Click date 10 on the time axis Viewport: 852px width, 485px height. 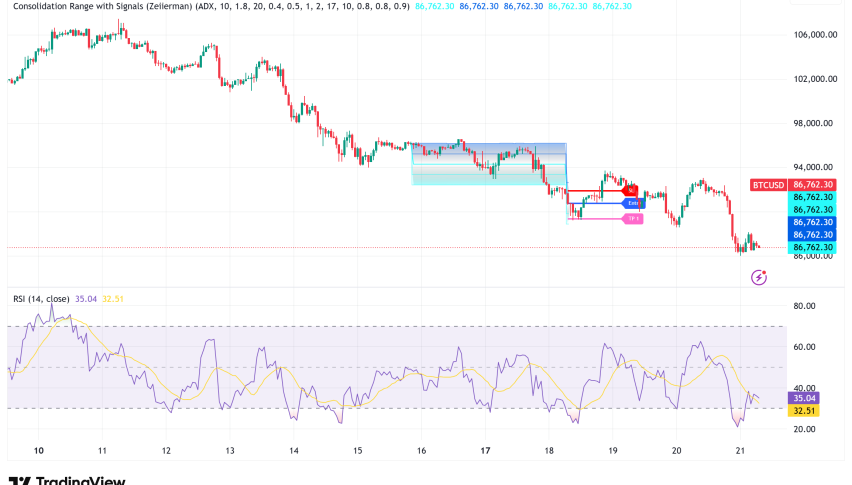pos(38,450)
